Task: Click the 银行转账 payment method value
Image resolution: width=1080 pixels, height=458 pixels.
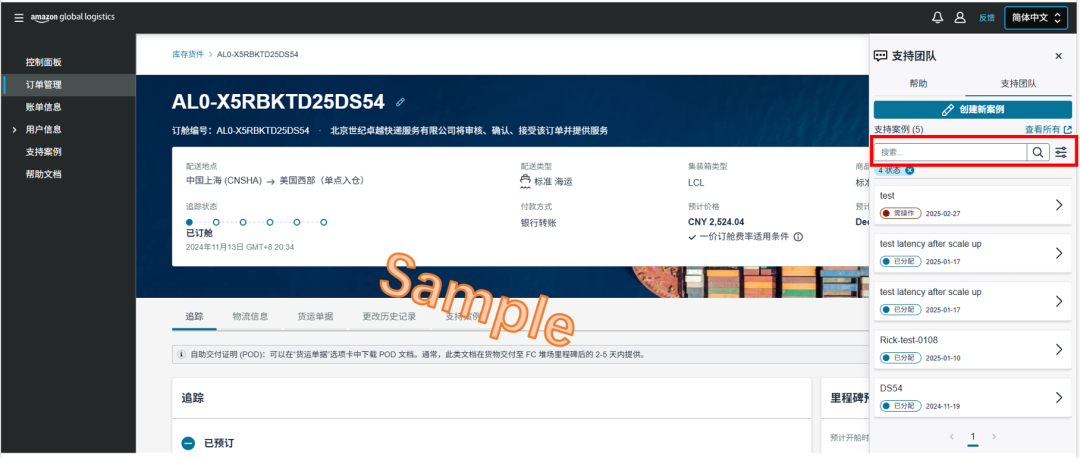Action: click(539, 222)
